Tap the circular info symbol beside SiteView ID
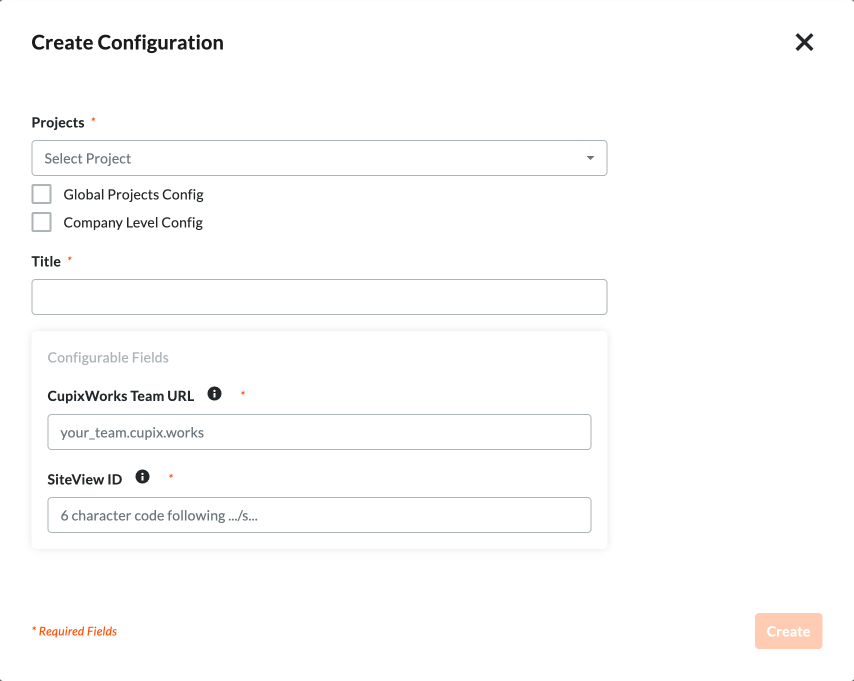The image size is (854, 681). click(142, 477)
